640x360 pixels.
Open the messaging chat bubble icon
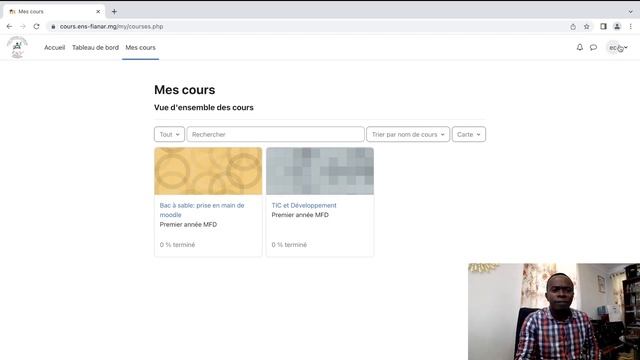tap(593, 48)
